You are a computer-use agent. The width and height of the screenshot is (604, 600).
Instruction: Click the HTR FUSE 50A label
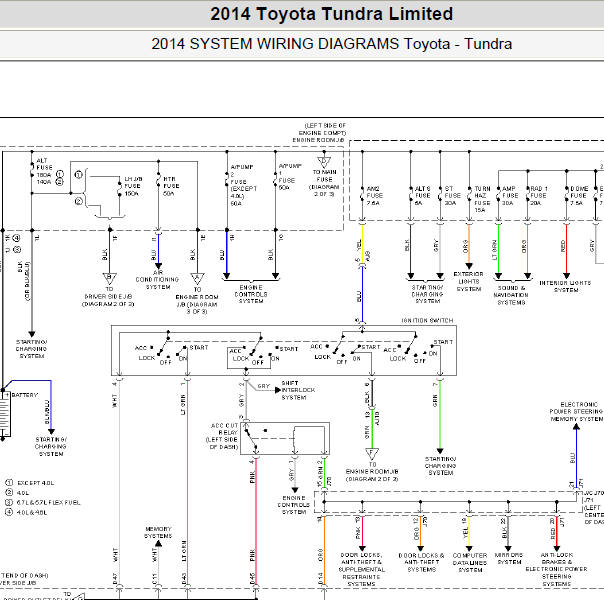(171, 186)
